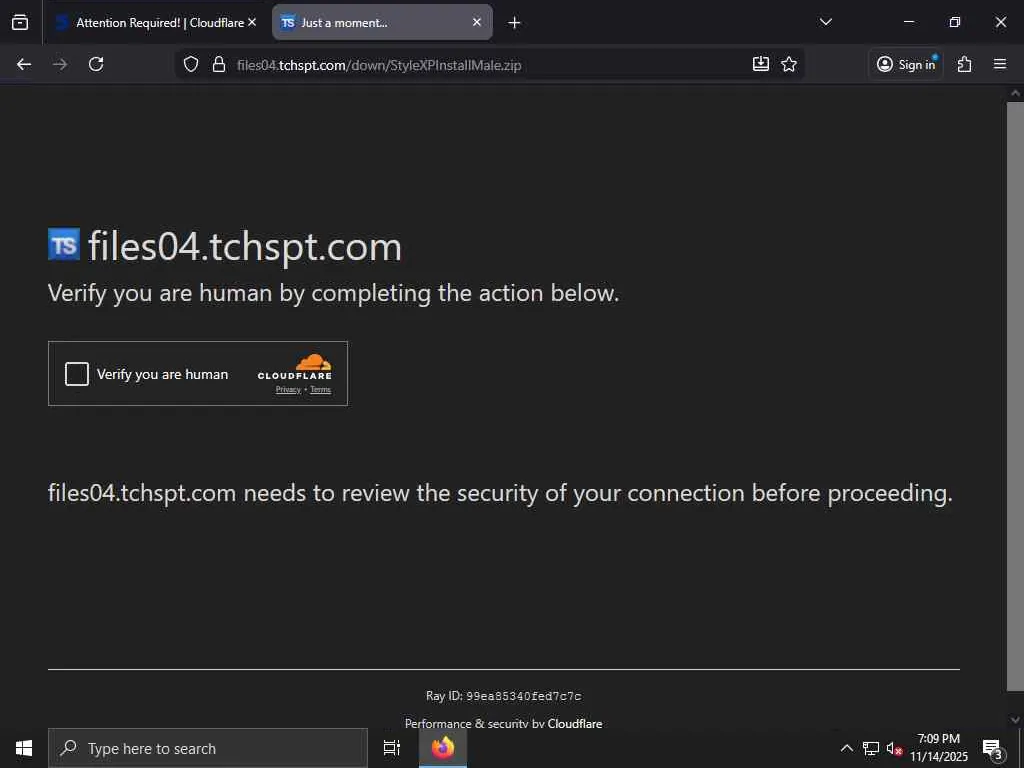This screenshot has height=768, width=1024.
Task: Open a new tab with plus
Action: (x=515, y=23)
